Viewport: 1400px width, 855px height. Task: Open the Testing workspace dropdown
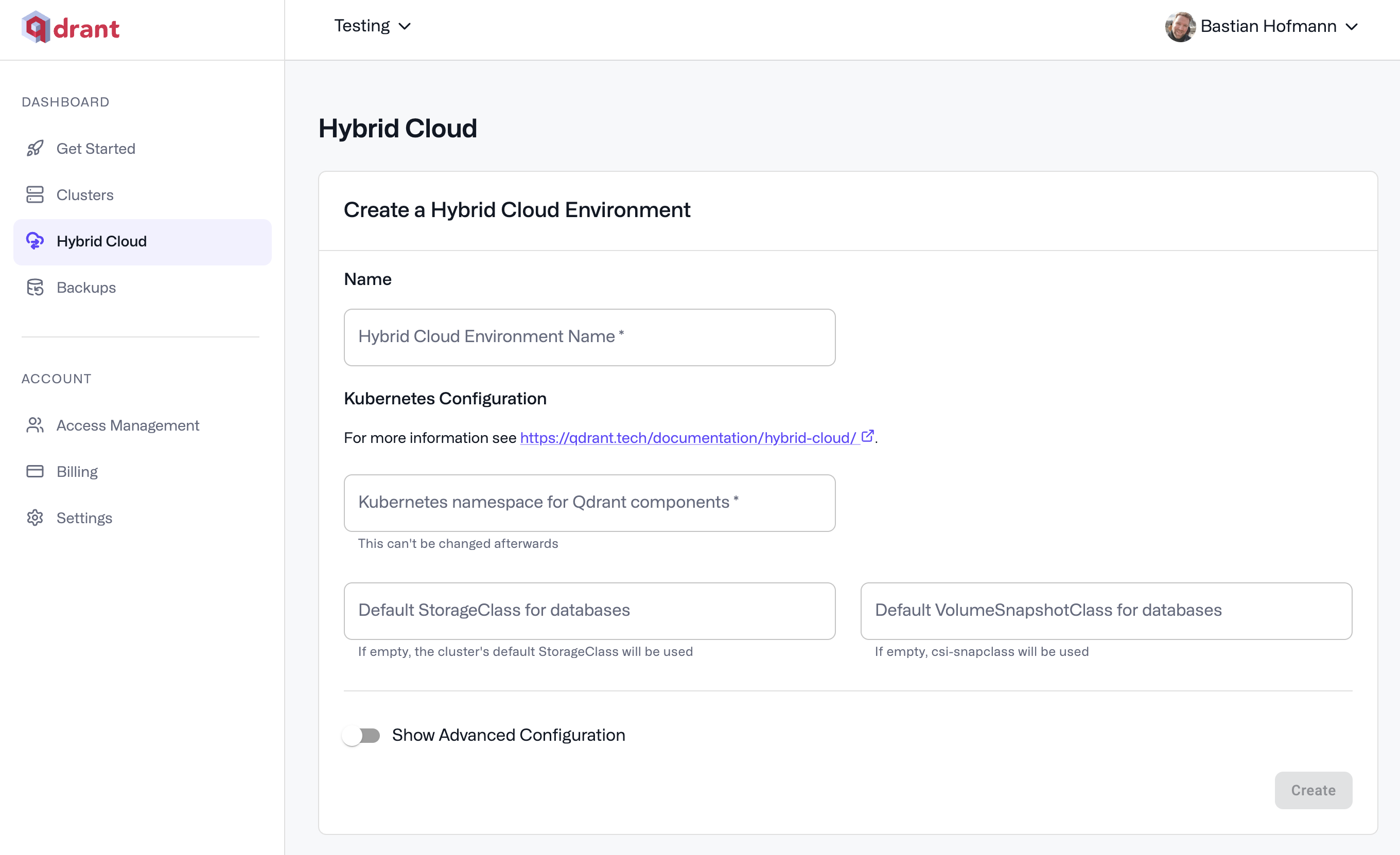[372, 26]
